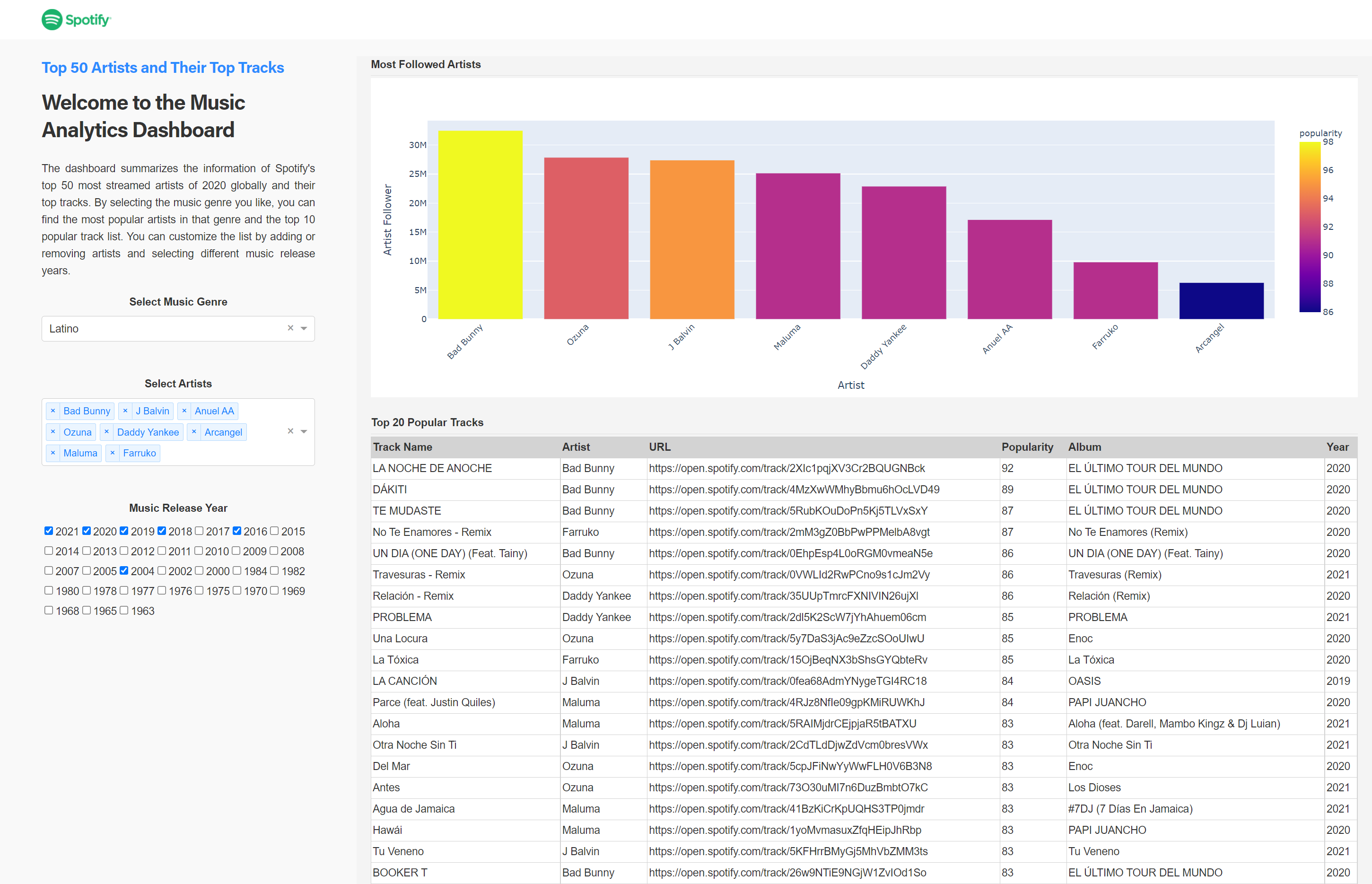Clear the Latino genre selection

pos(290,328)
